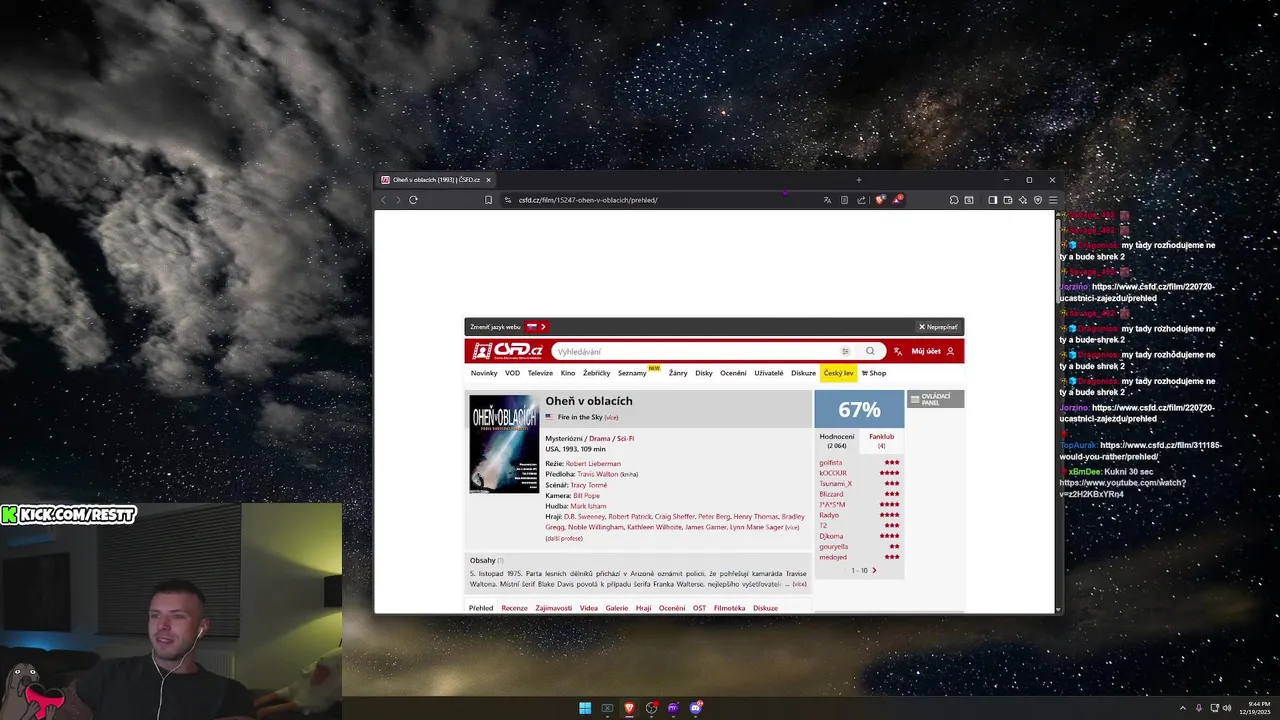Click the search magnifier icon

pos(870,351)
